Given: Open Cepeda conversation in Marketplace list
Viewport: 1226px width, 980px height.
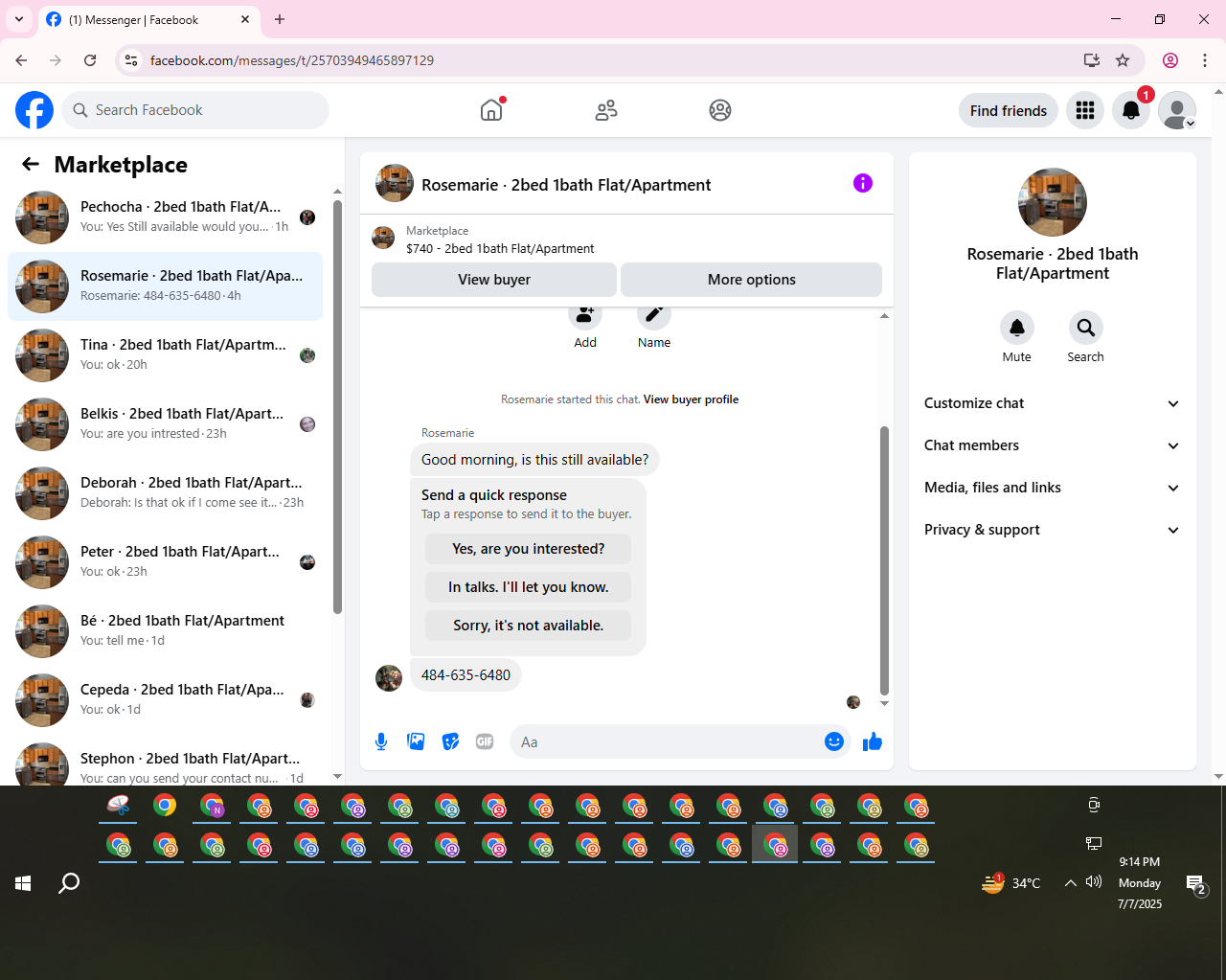Looking at the screenshot, I should [165, 700].
